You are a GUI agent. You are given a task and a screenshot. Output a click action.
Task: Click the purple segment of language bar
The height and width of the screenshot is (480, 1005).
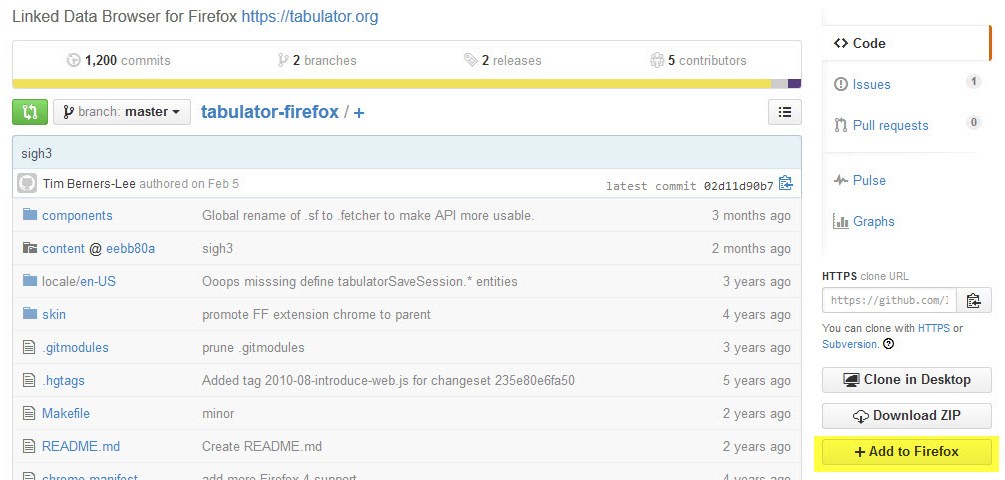point(794,83)
